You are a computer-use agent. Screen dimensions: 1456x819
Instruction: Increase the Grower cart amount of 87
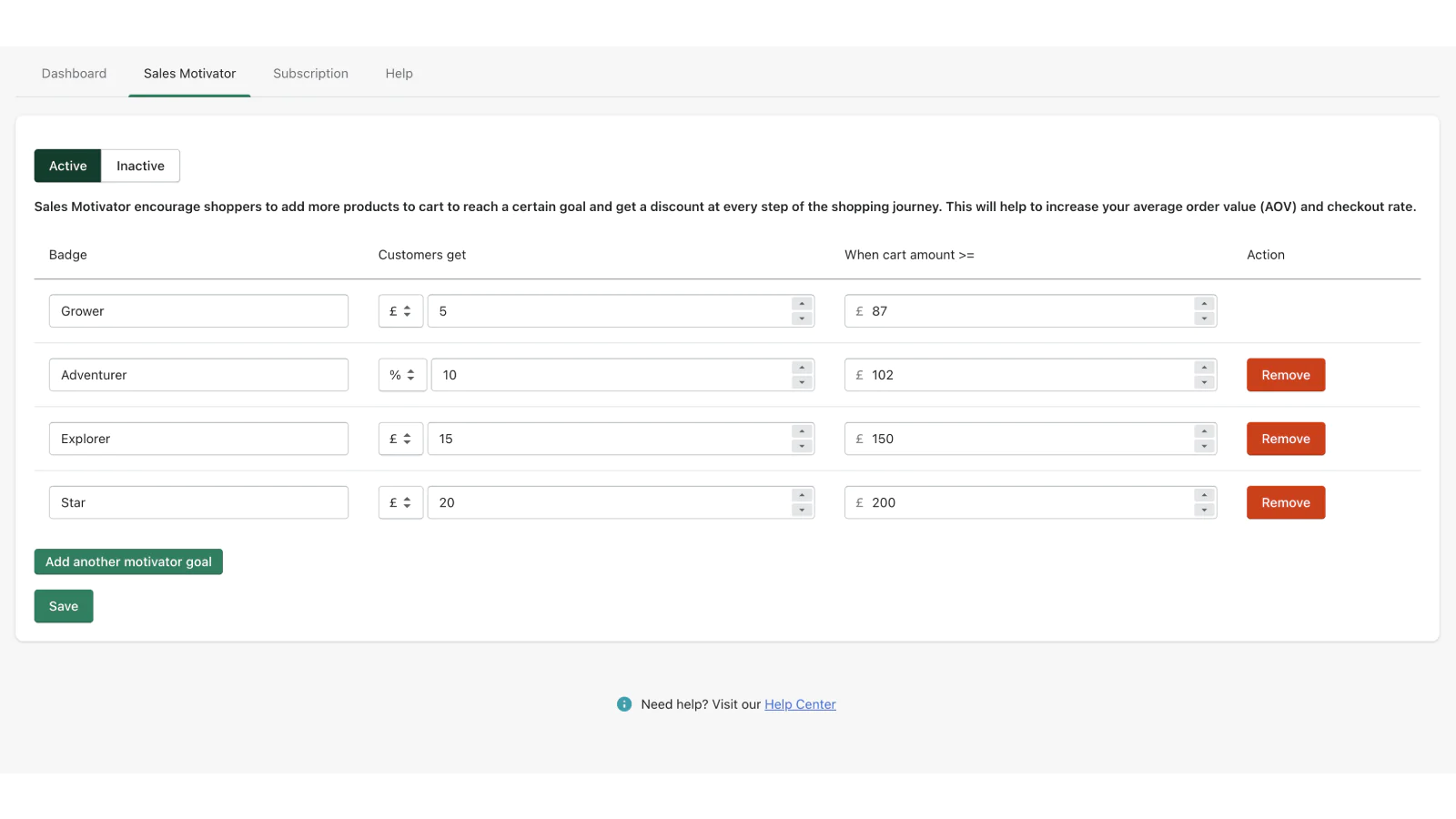[x=1204, y=304]
